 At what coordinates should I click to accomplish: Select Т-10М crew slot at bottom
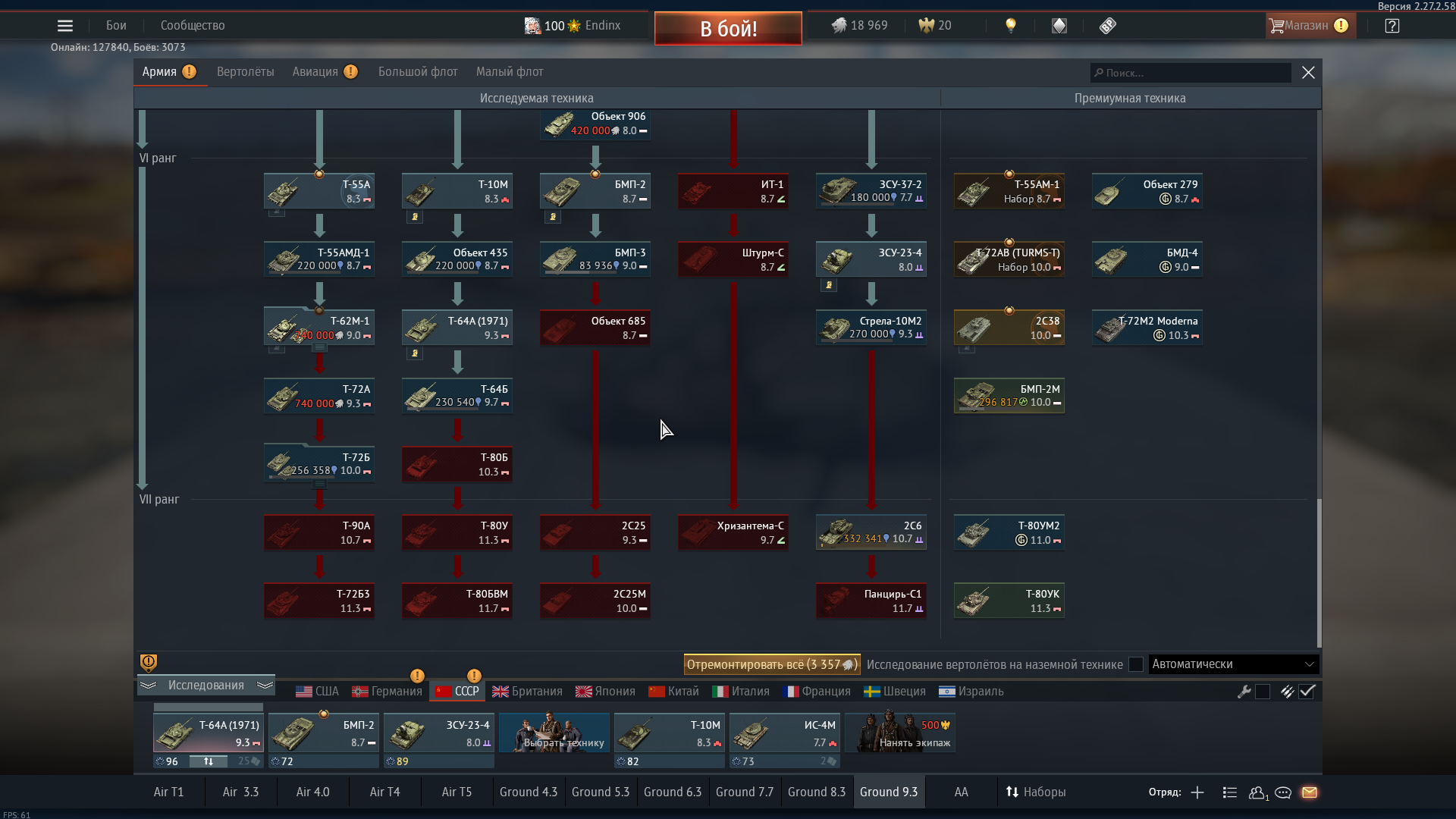[670, 733]
